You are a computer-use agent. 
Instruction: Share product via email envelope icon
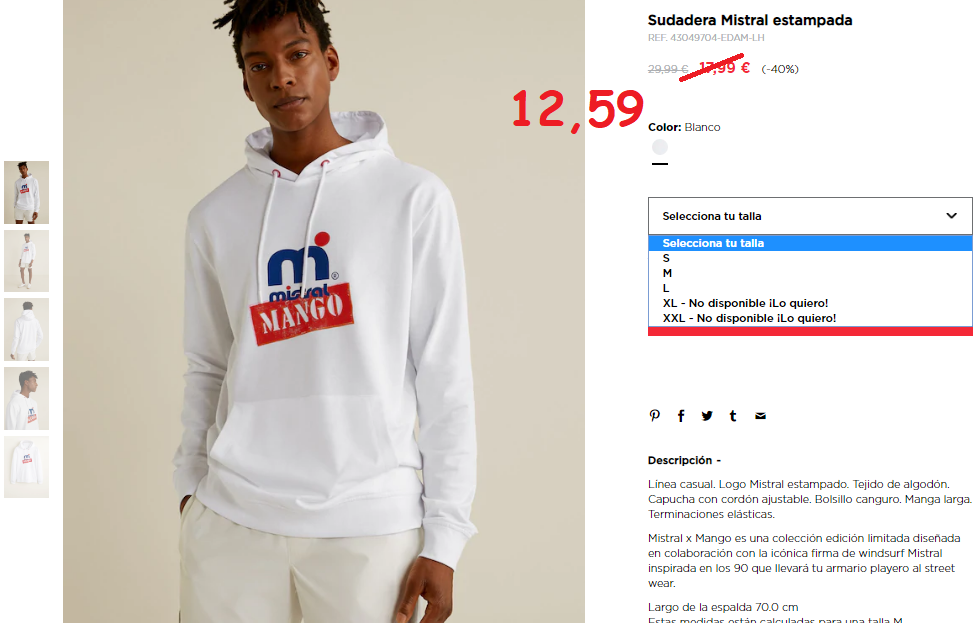coord(760,416)
